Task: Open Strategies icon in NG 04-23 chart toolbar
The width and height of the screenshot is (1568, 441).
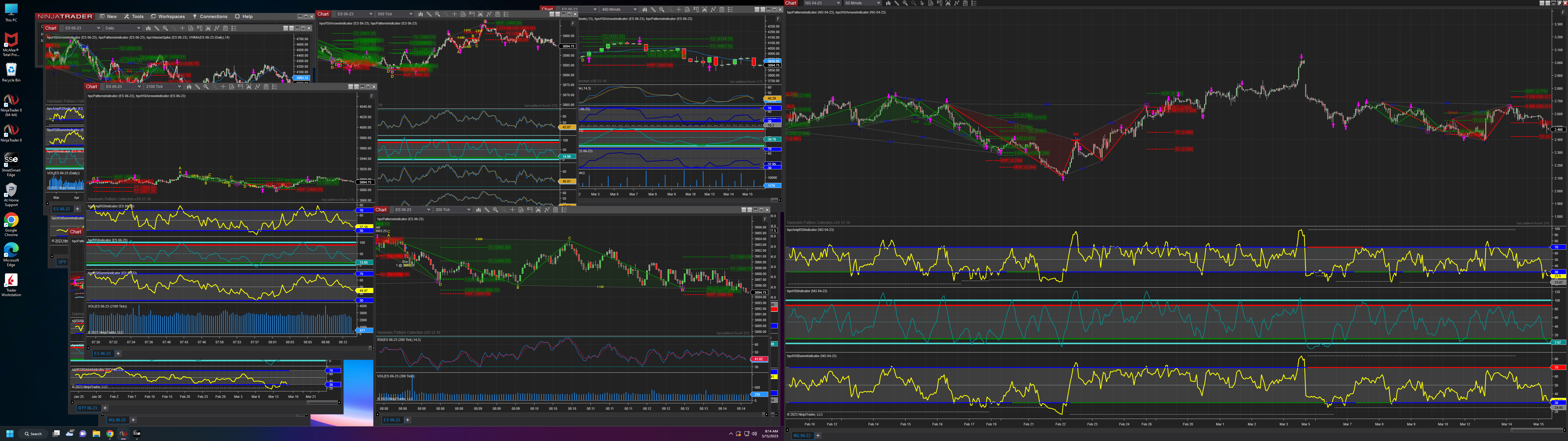Action: click(957, 3)
